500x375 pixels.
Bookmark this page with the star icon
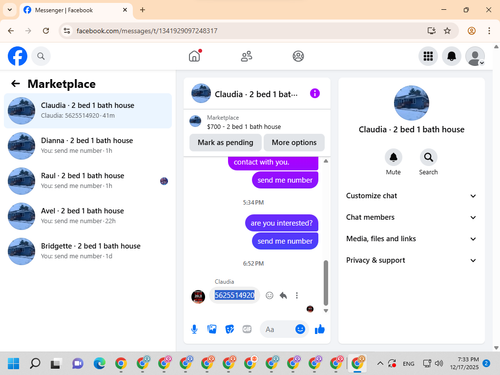coord(447,31)
